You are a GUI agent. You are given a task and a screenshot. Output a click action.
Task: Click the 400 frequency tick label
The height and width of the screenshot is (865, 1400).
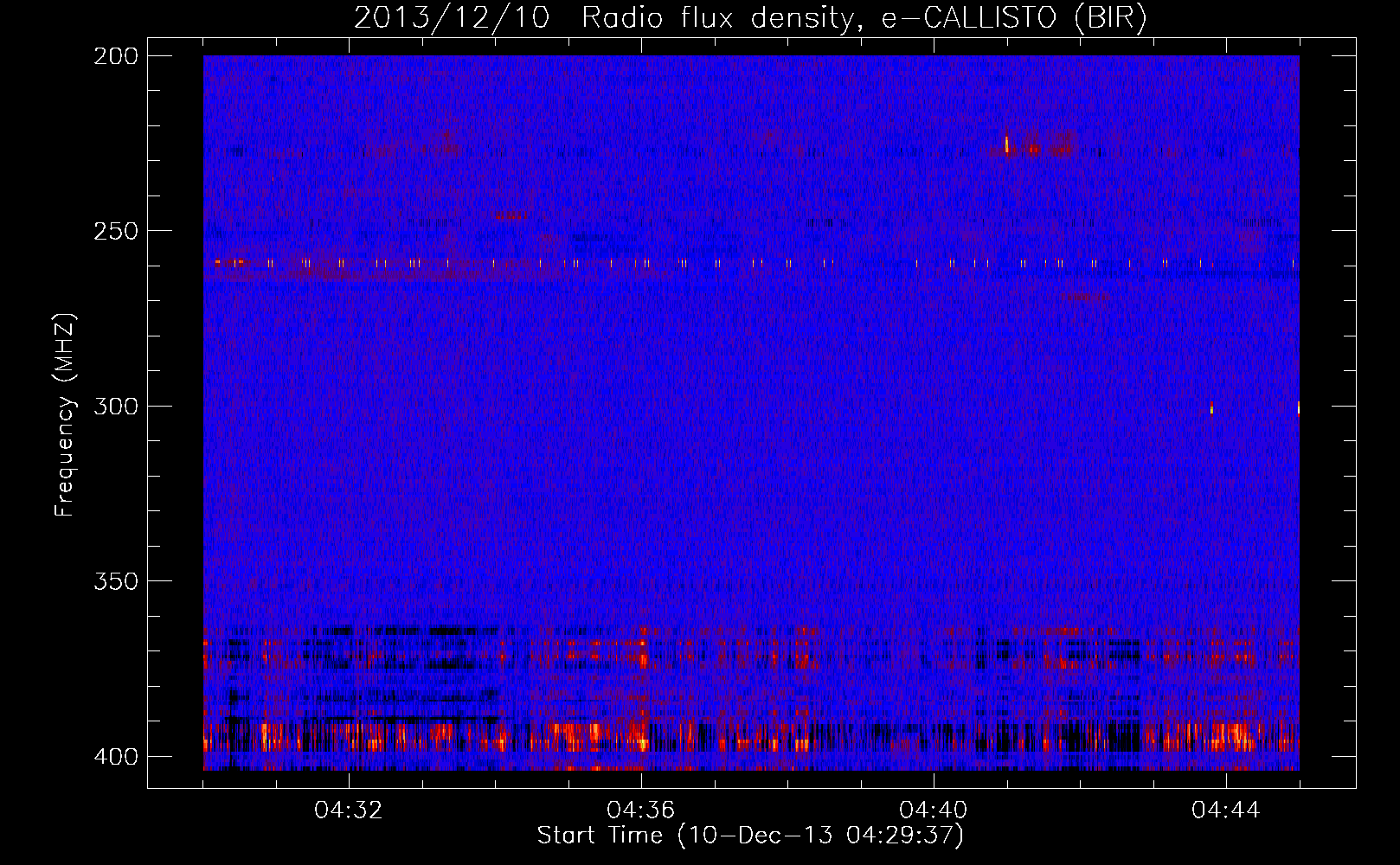point(116,757)
